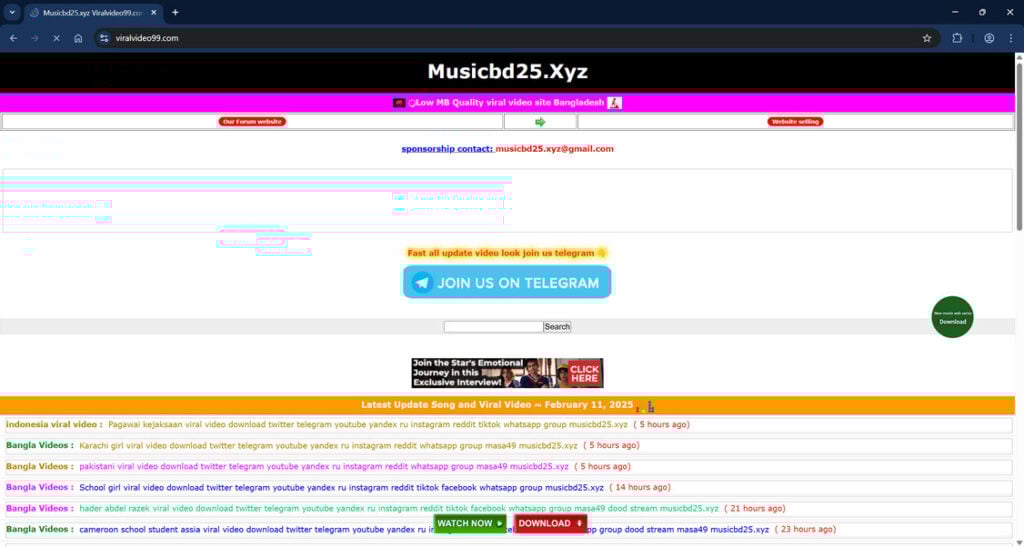The height and width of the screenshot is (547, 1024).
Task: Open hader abdel razek viral video link
Action: tap(399, 508)
